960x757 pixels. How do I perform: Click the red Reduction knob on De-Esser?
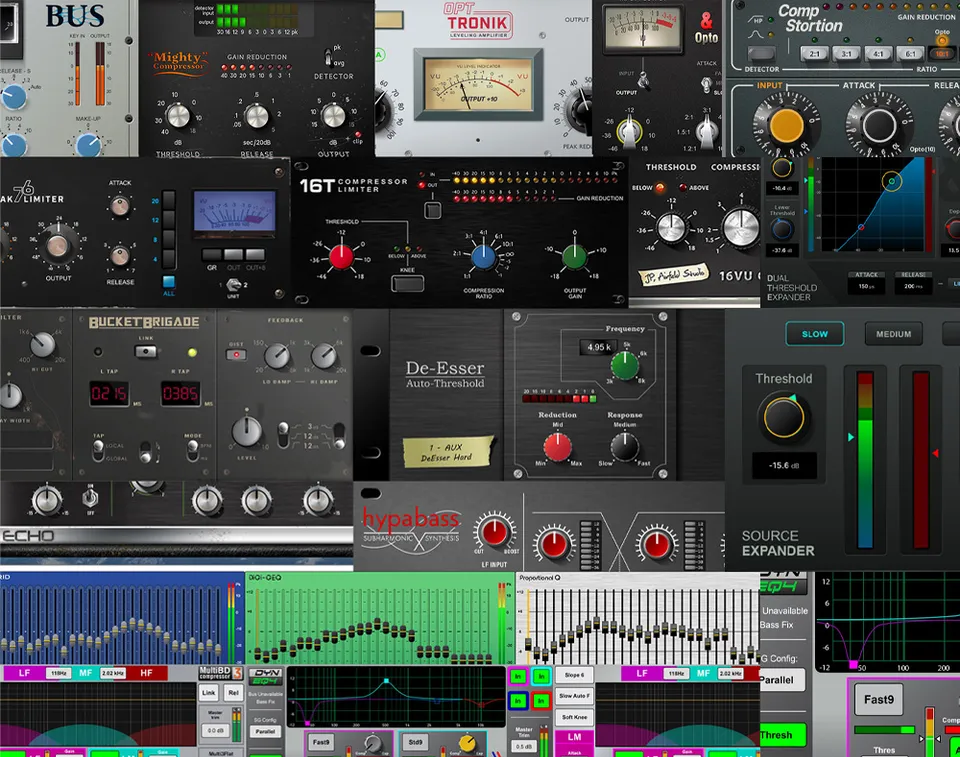tap(557, 447)
